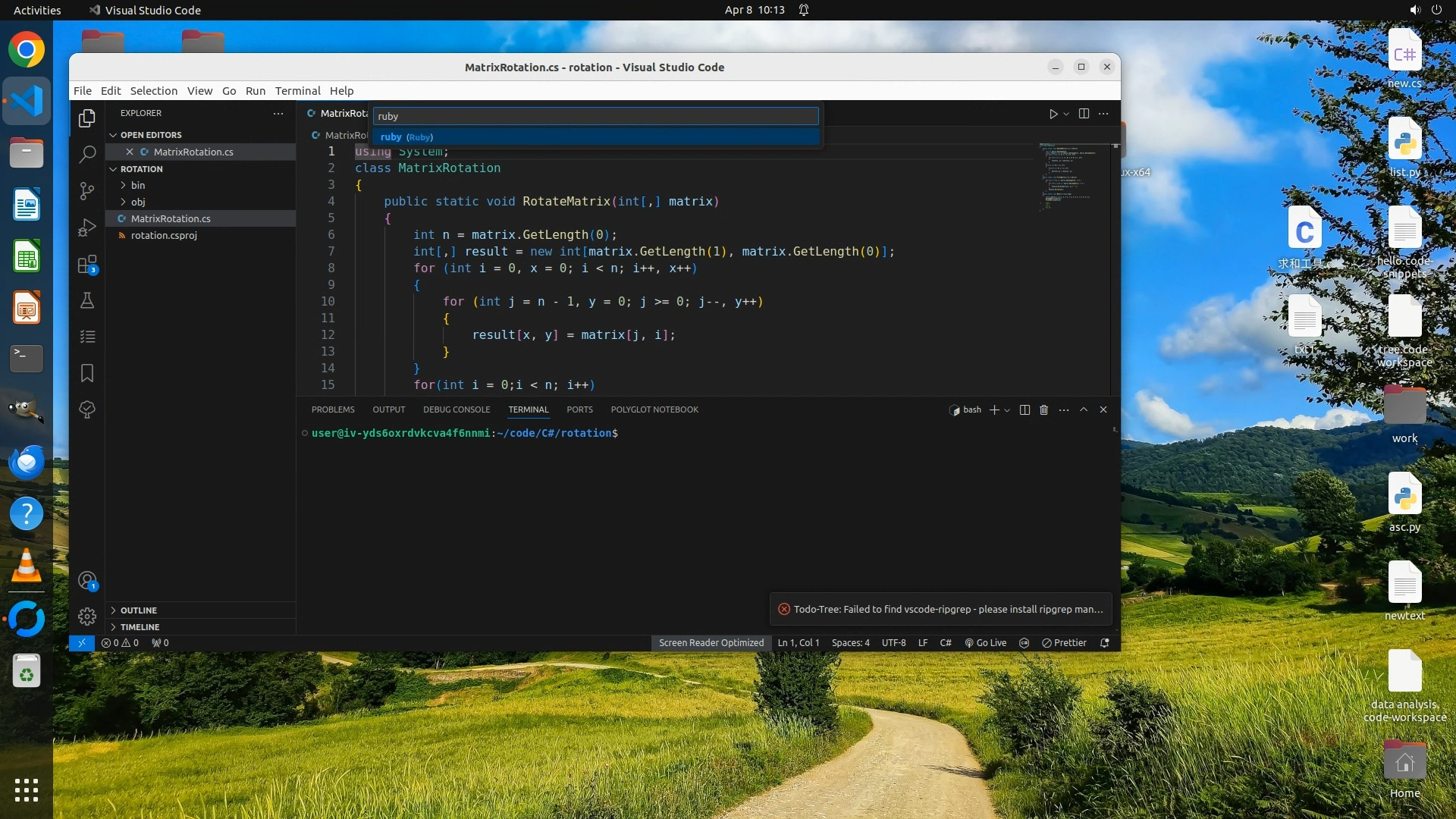1456x819 pixels.
Task: Open the Bookmarks view icon
Action: coord(87,373)
